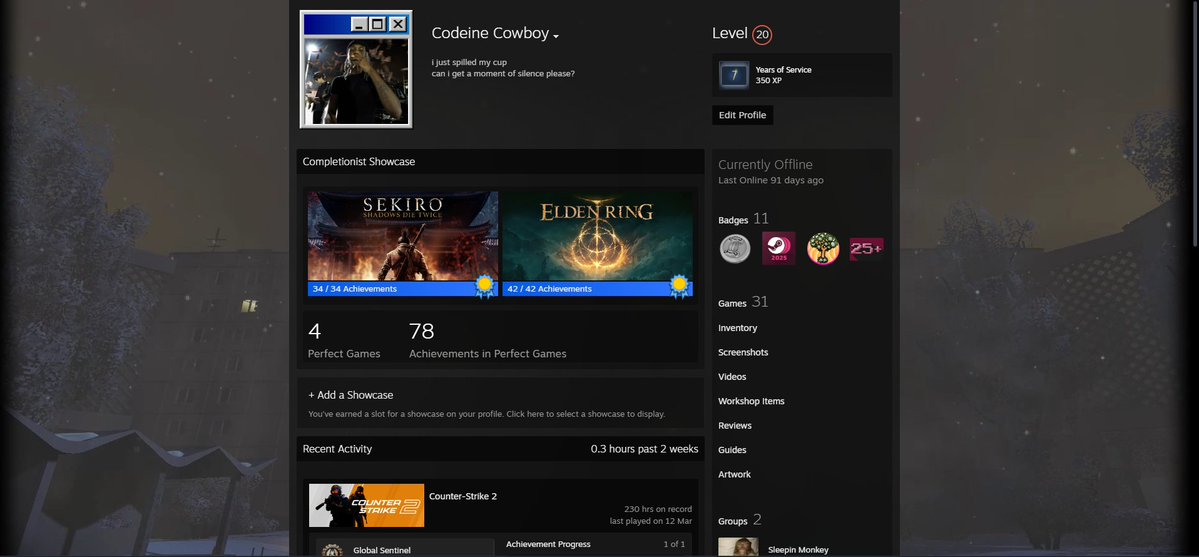1199x557 pixels.
Task: Click the silver coin badge
Action: (735, 249)
